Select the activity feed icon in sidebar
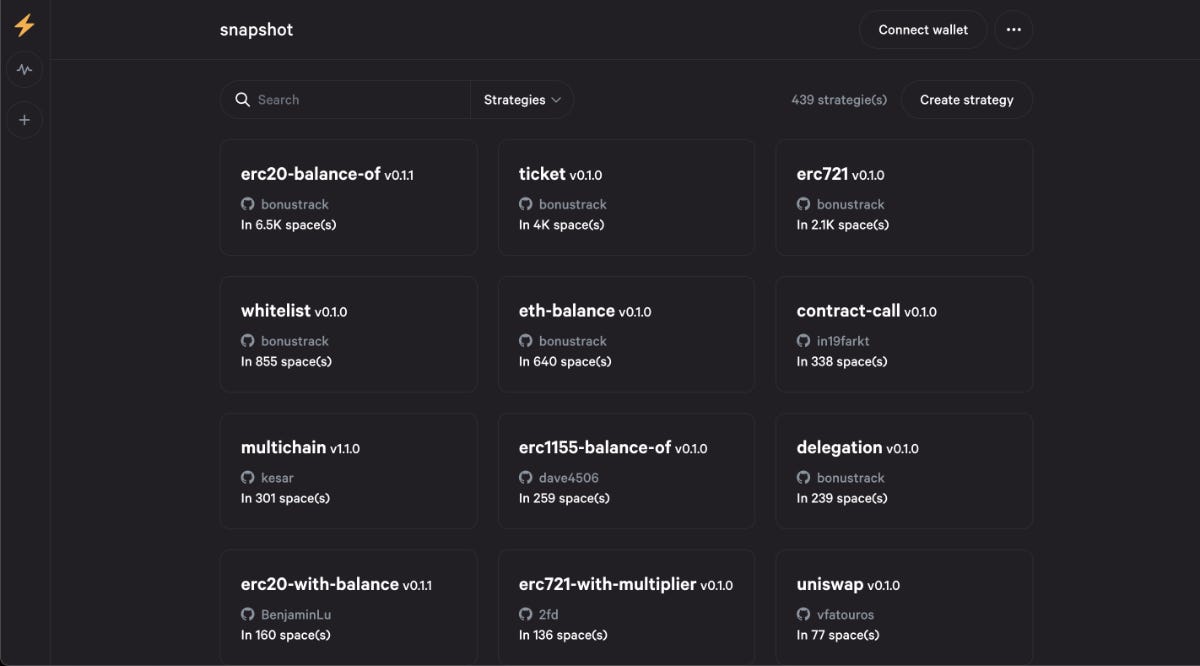This screenshot has width=1200, height=666. [24, 70]
